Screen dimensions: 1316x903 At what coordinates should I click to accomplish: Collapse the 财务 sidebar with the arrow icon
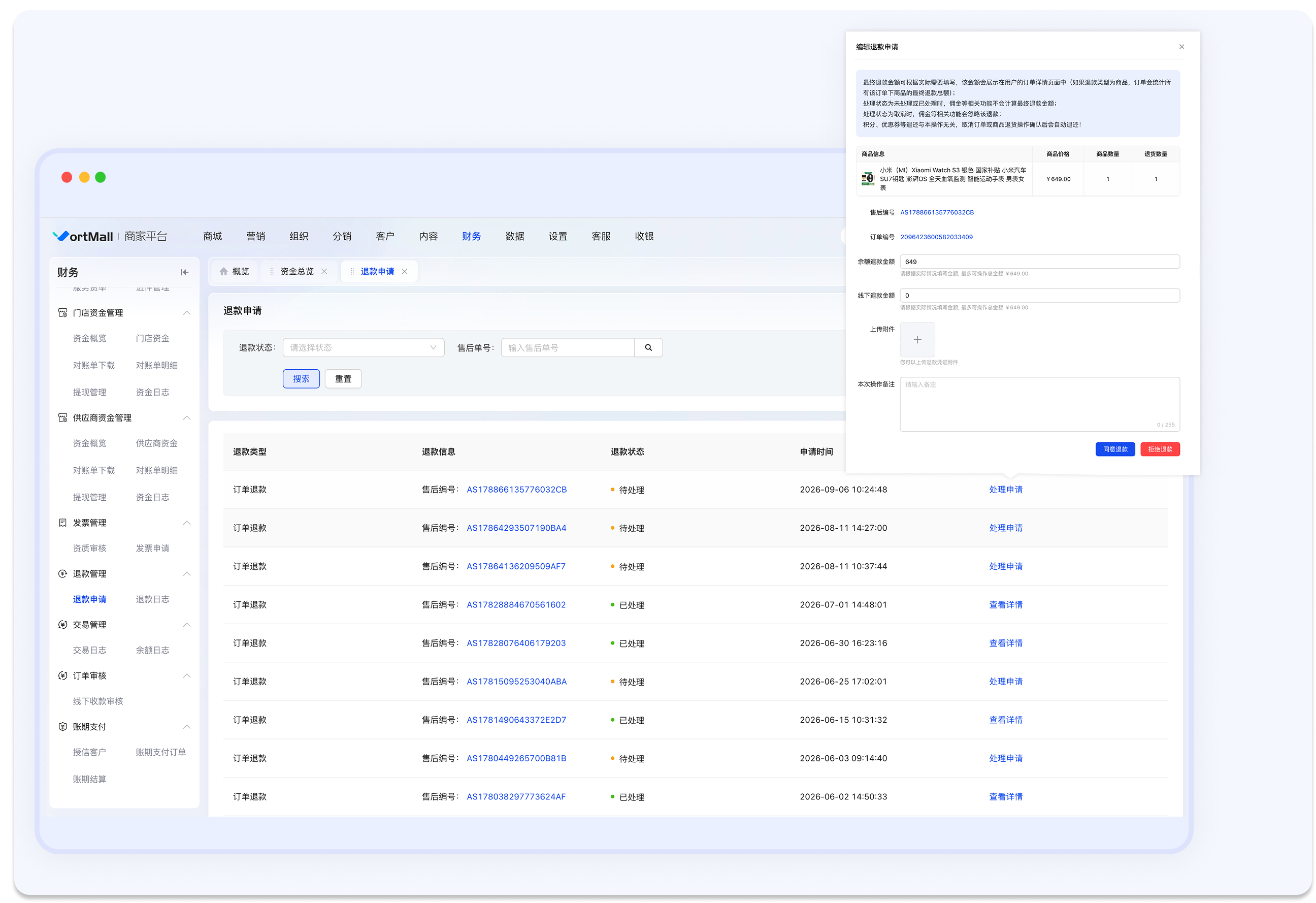[x=185, y=273]
